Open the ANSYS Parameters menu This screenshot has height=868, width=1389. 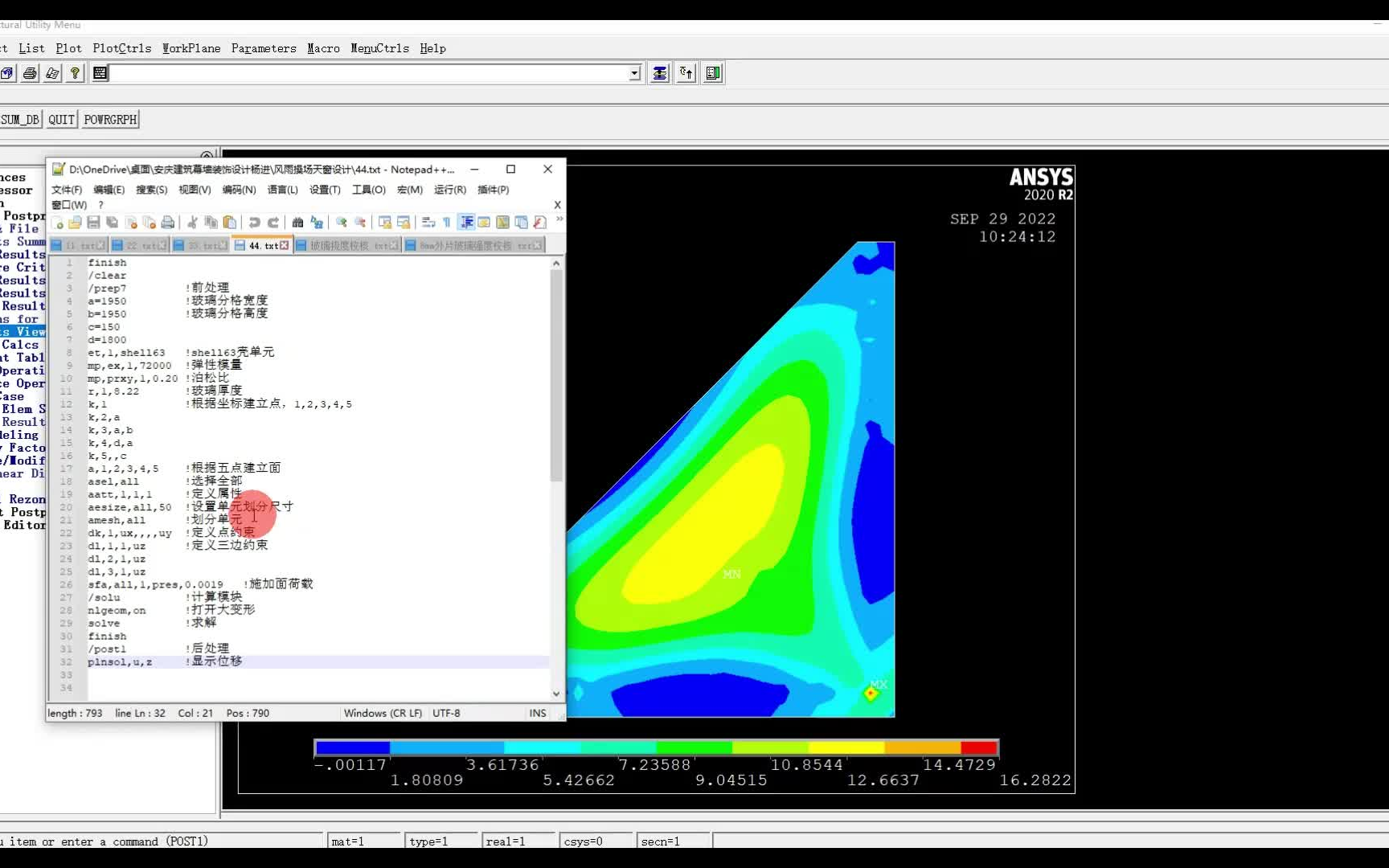pos(264,48)
